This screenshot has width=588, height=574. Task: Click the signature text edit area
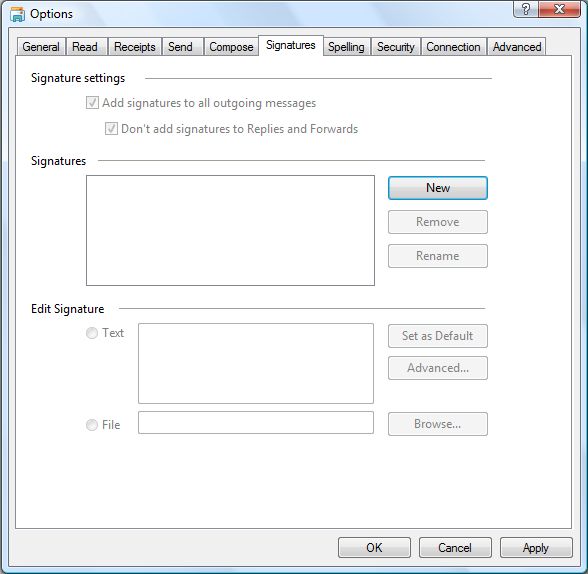256,363
